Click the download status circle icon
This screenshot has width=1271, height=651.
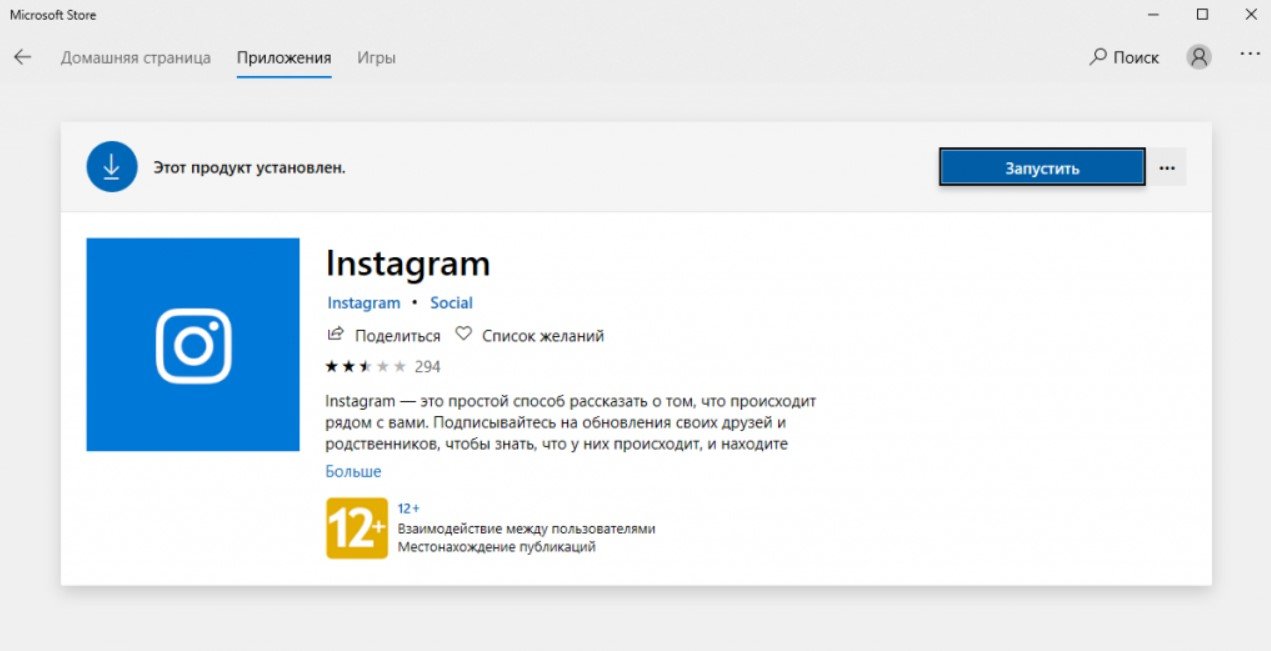tap(112, 167)
